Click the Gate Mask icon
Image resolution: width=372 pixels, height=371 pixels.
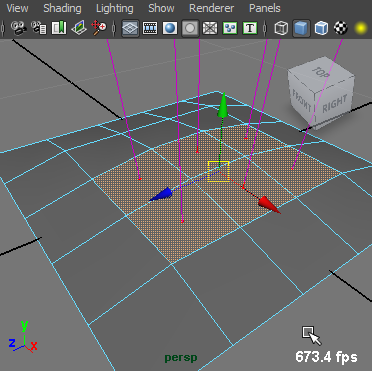(190, 28)
